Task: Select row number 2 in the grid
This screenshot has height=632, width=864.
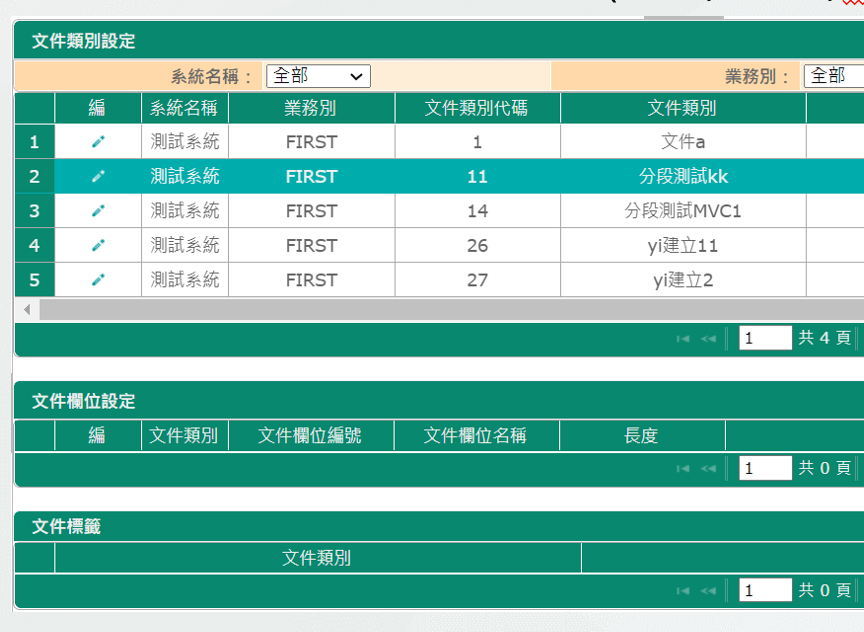Action: point(34,176)
